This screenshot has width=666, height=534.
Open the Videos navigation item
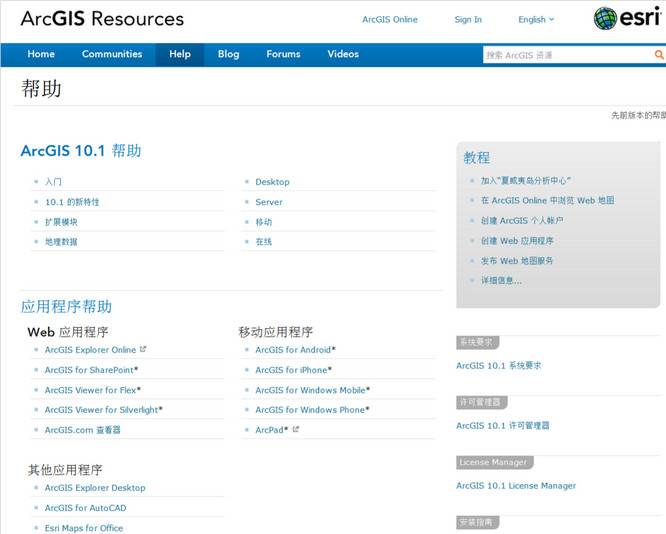pyautogui.click(x=343, y=54)
